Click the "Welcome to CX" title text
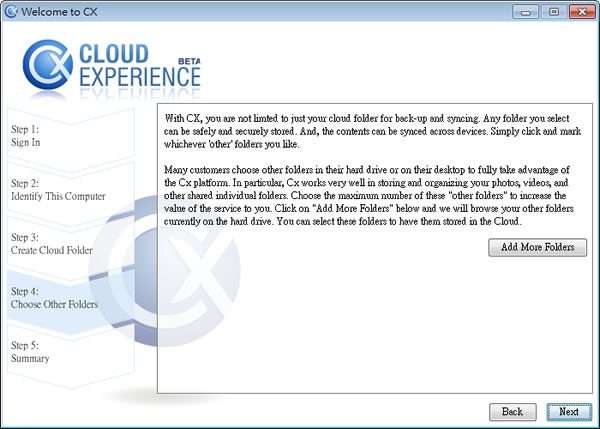 [x=59, y=12]
